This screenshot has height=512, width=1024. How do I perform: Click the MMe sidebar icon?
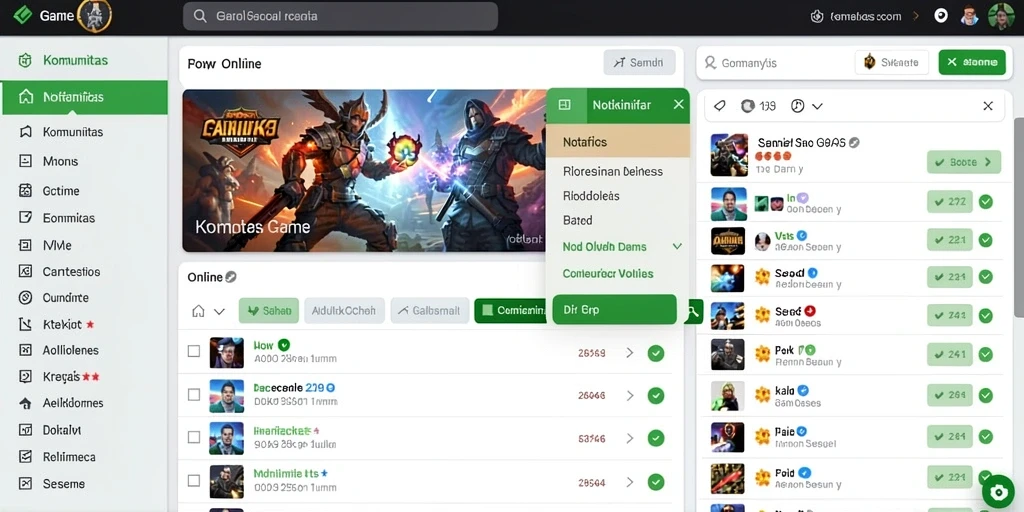[x=25, y=246]
